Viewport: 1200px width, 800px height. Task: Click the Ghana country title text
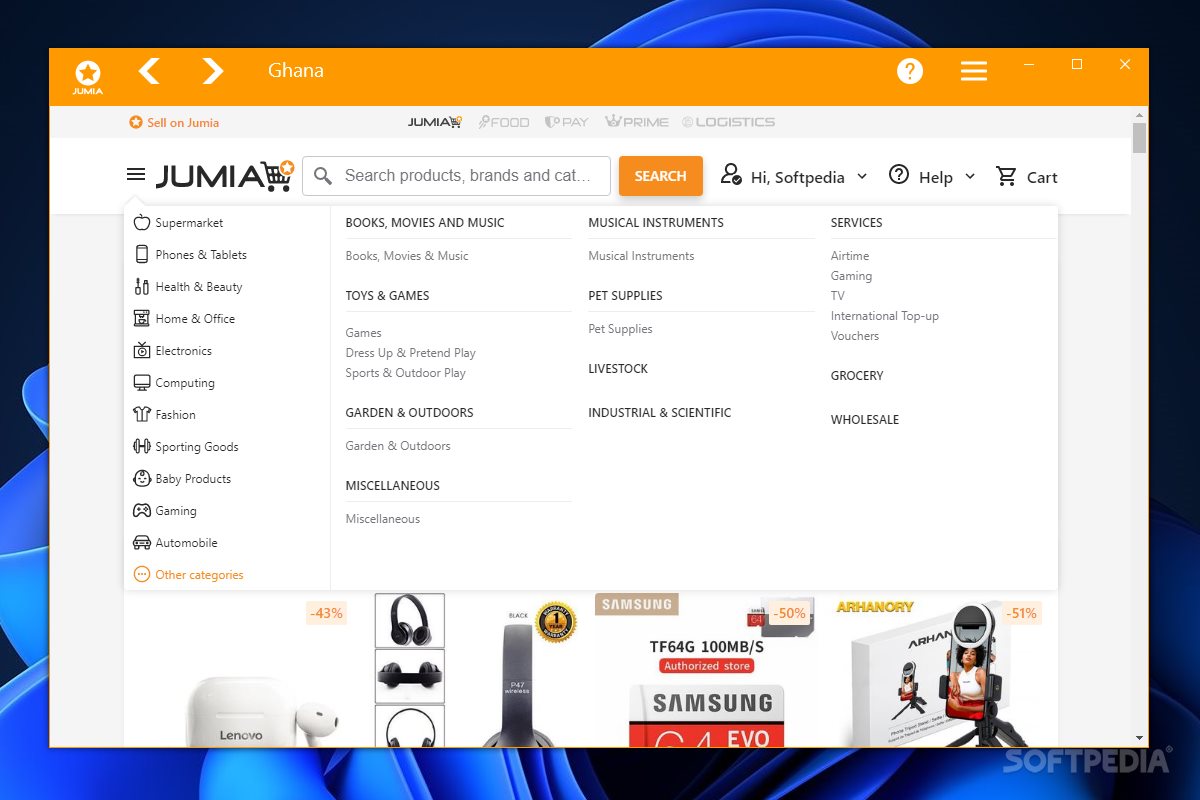coord(296,71)
